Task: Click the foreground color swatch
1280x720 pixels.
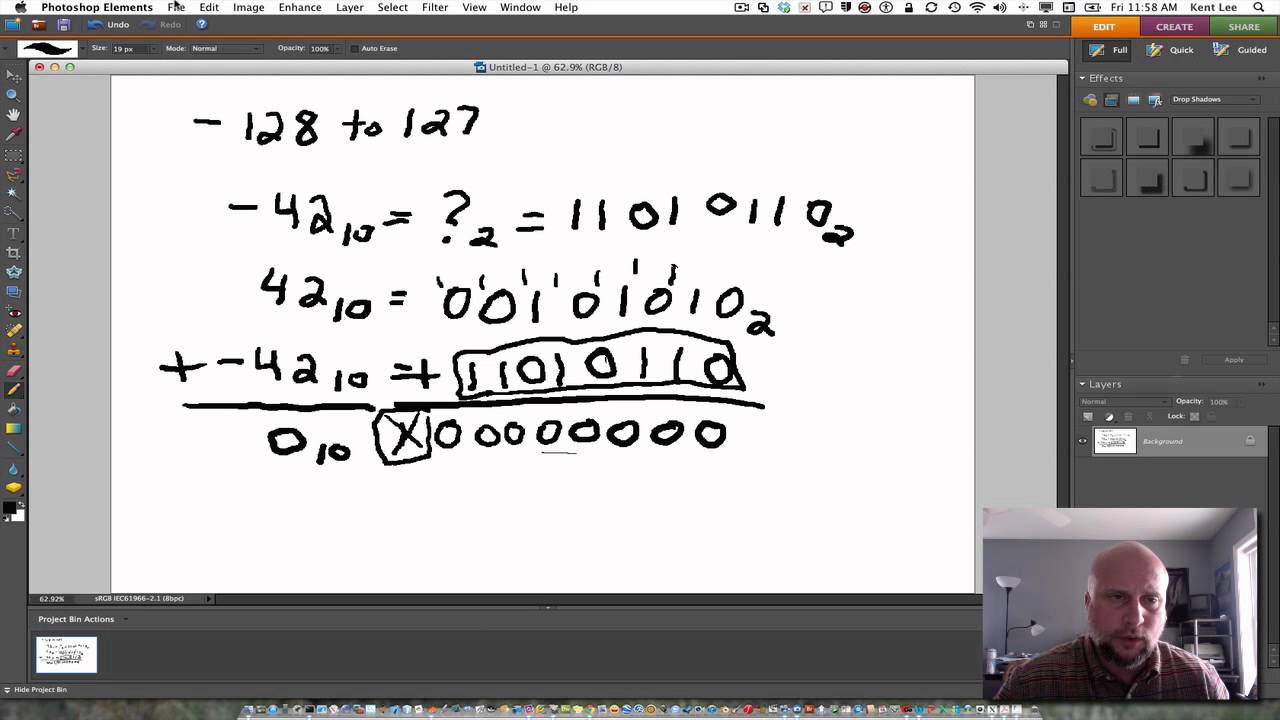Action: pos(9,508)
